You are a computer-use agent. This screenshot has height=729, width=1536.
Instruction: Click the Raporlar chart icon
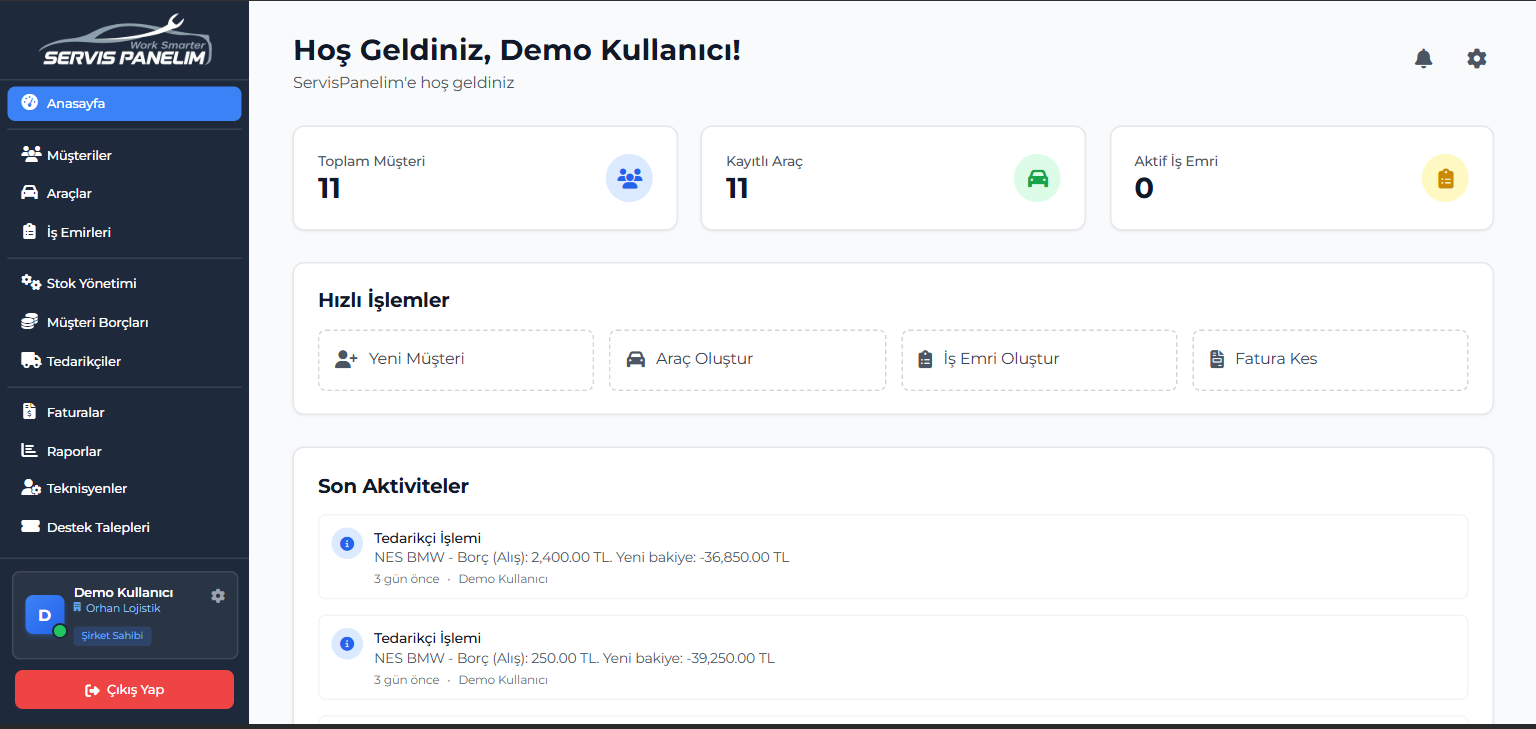(x=30, y=451)
